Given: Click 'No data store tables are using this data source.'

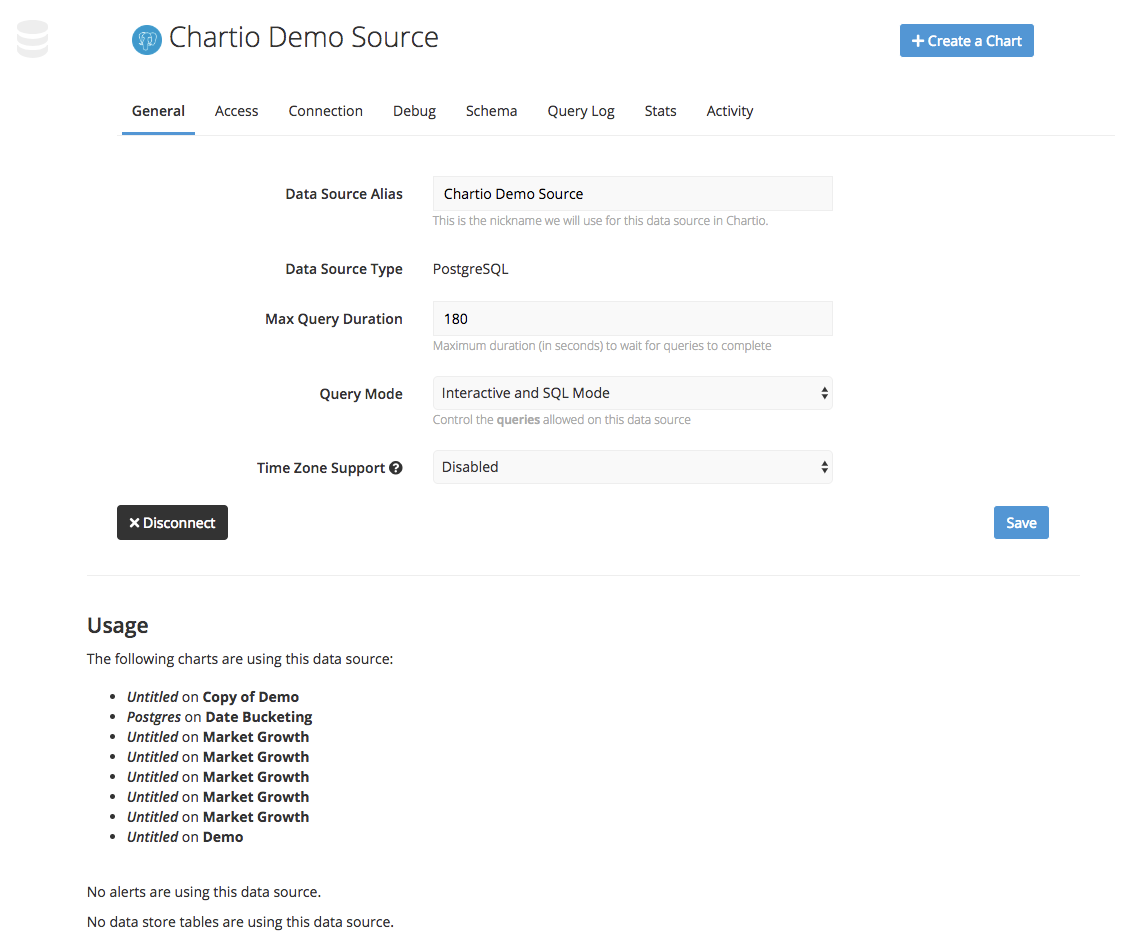Looking at the screenshot, I should (x=240, y=922).
